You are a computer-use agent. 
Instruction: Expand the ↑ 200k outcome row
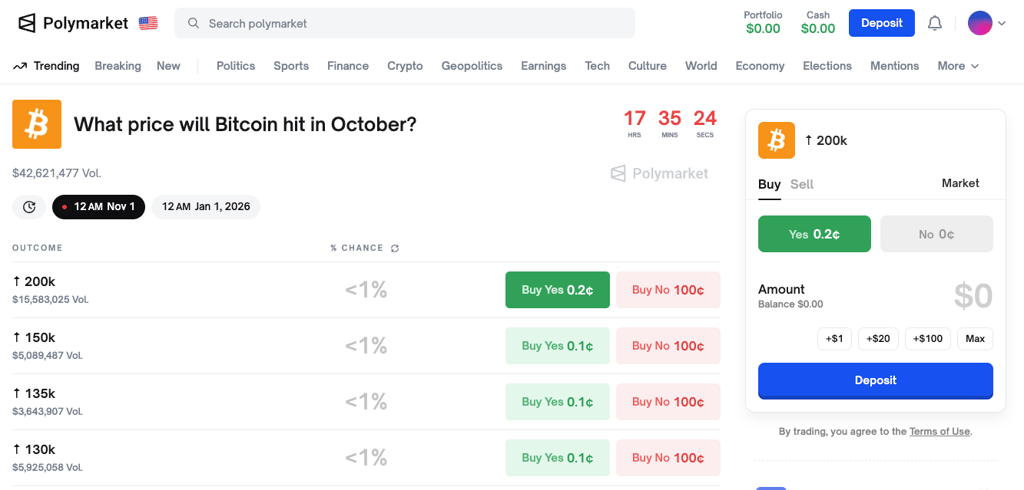(366, 289)
